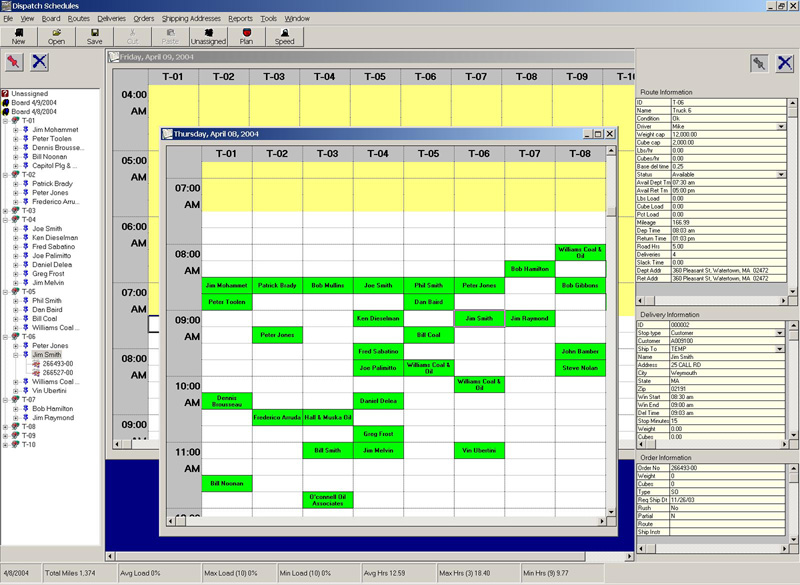The width and height of the screenshot is (800, 585).
Task: Select order 266493-00 in the tree
Action: tap(58, 364)
